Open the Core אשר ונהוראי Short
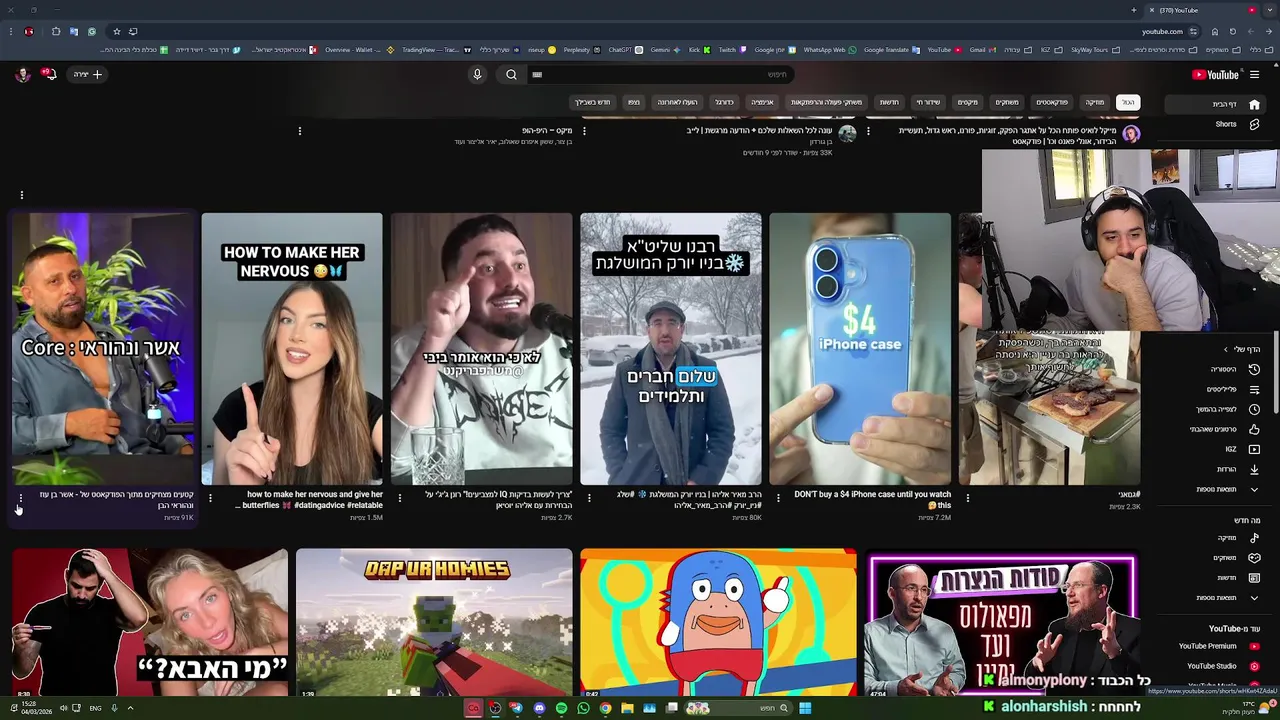The image size is (1280, 720). point(103,348)
